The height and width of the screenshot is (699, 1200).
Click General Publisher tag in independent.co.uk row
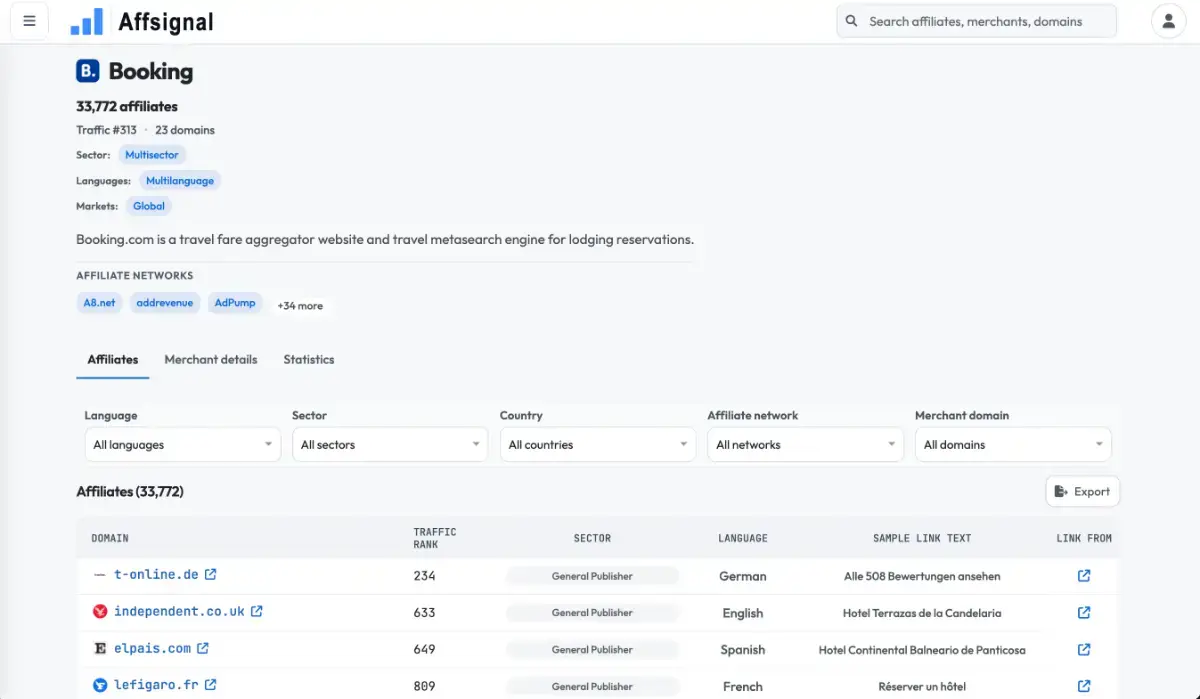(x=592, y=612)
